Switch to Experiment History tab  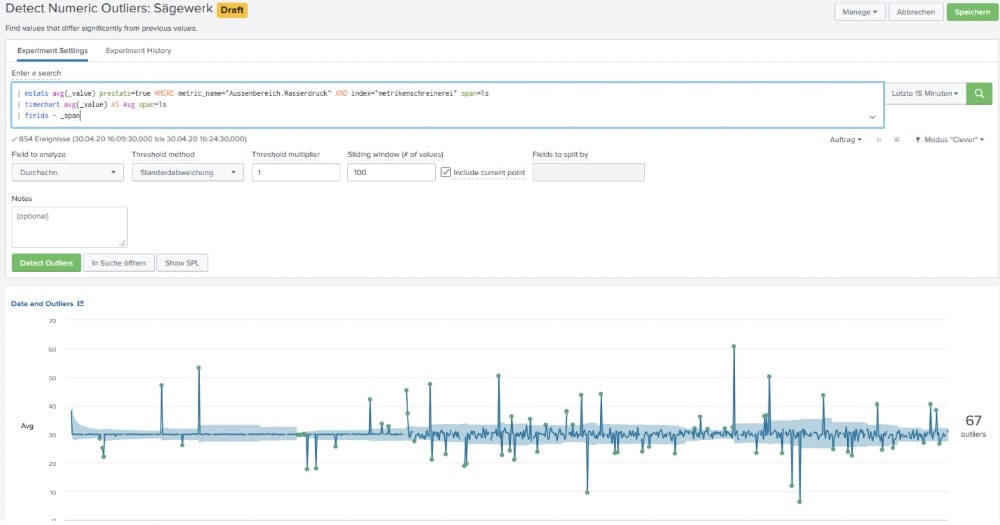[138, 50]
